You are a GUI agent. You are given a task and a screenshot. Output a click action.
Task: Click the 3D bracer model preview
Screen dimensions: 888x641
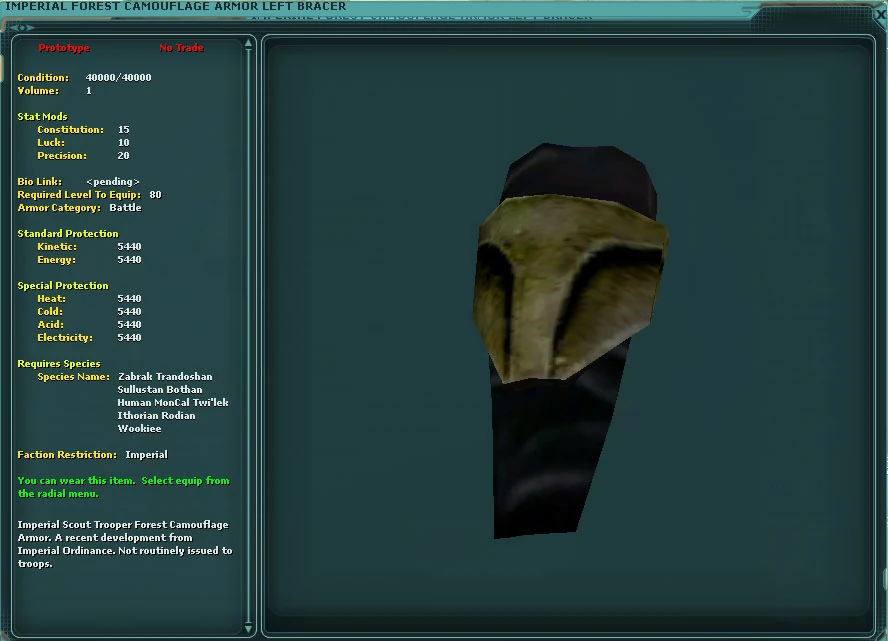[x=570, y=340]
